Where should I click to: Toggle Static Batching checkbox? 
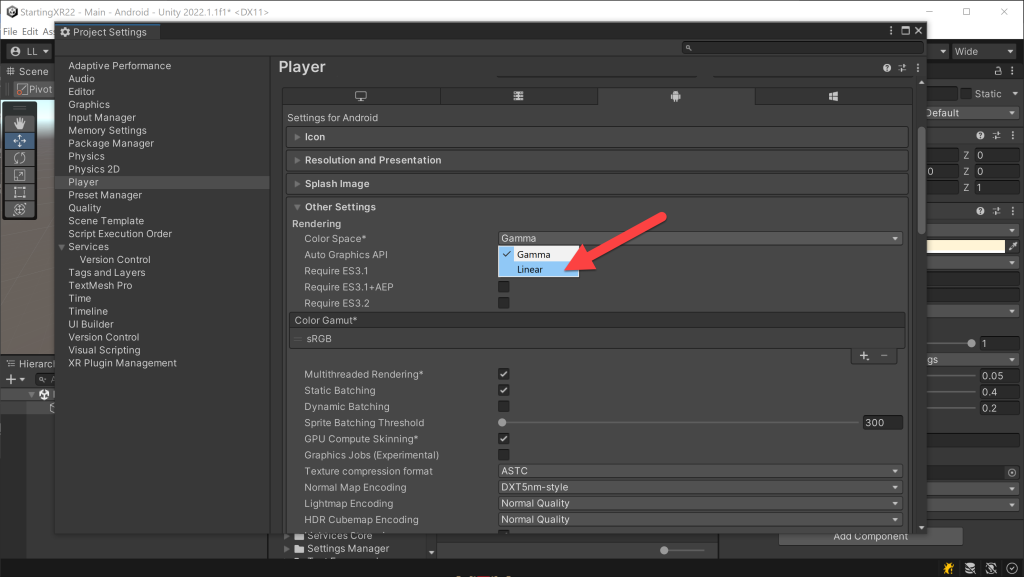(504, 390)
